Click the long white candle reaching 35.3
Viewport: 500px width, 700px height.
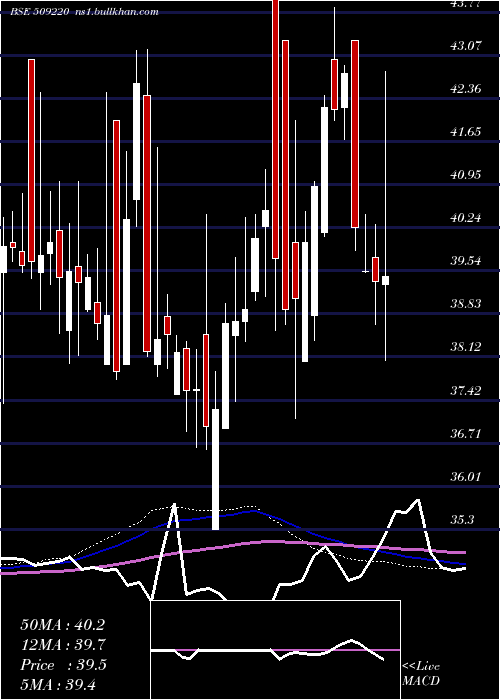click(x=216, y=469)
